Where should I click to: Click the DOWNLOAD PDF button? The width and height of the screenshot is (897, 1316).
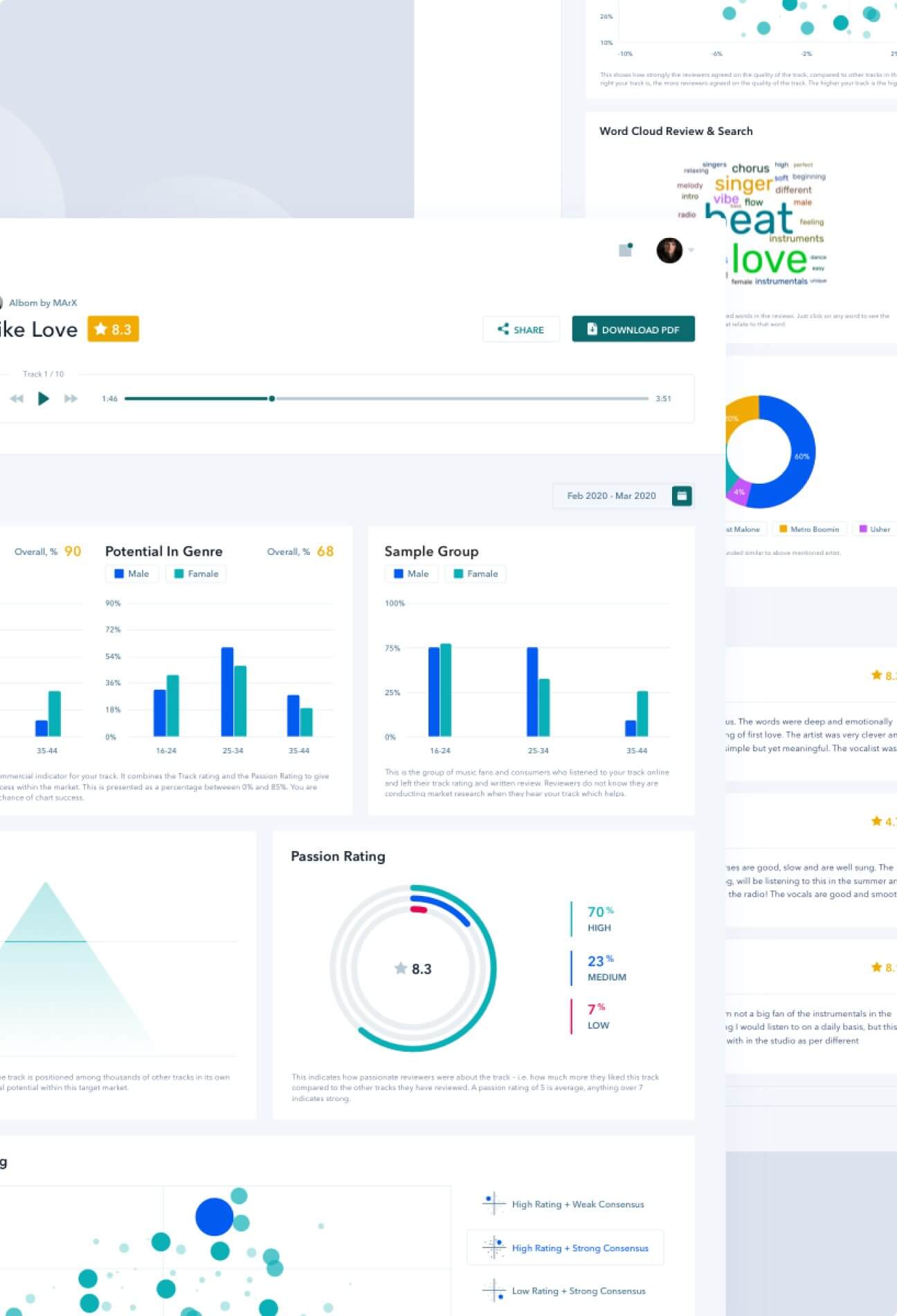[x=633, y=329]
